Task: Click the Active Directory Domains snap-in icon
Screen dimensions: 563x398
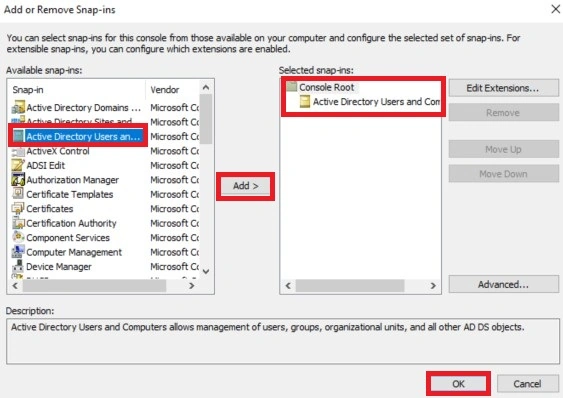Action: [x=18, y=107]
